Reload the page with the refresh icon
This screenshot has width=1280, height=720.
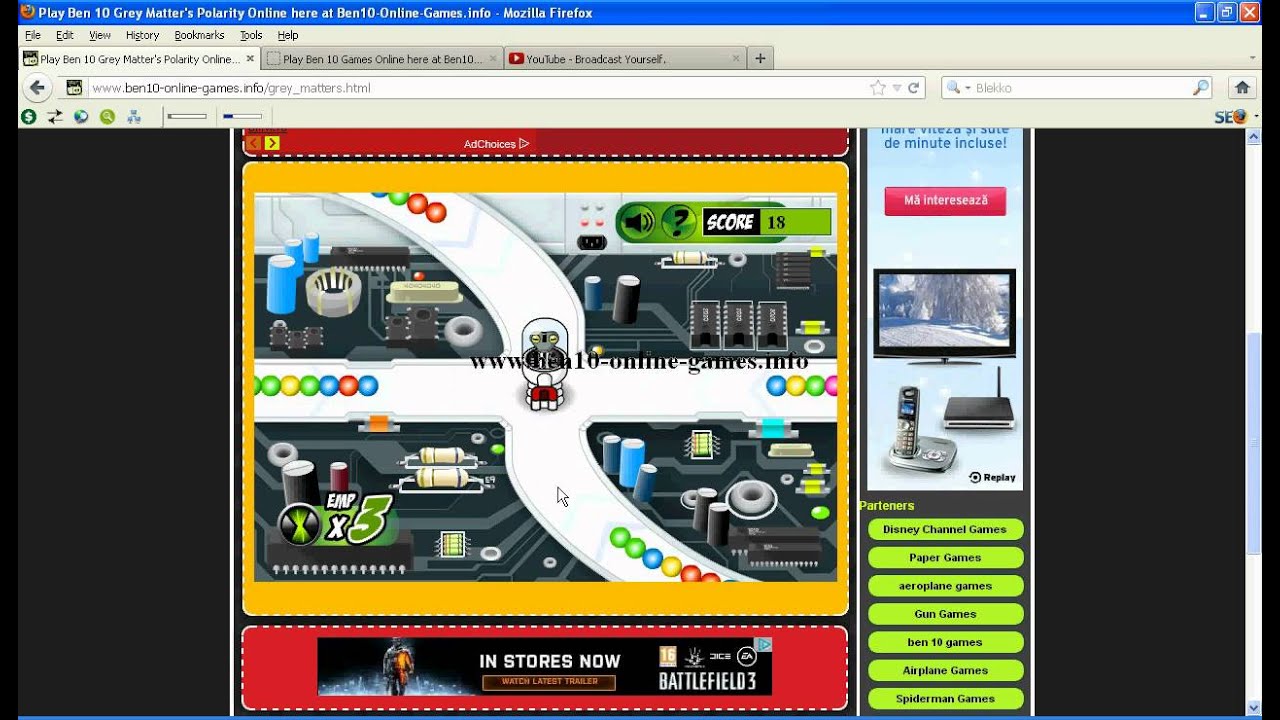pos(914,88)
